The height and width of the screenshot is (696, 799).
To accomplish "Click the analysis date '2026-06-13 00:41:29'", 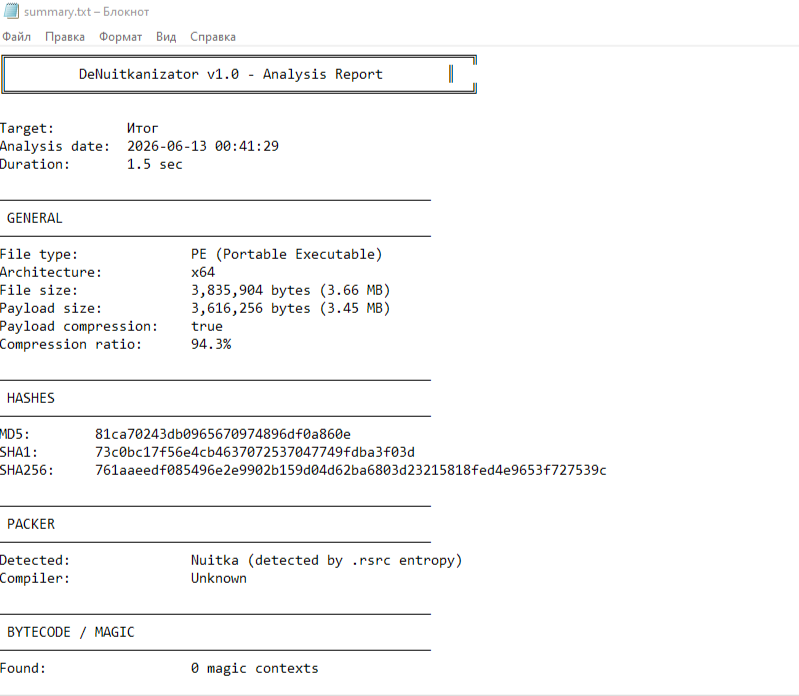I will pyautogui.click(x=203, y=146).
